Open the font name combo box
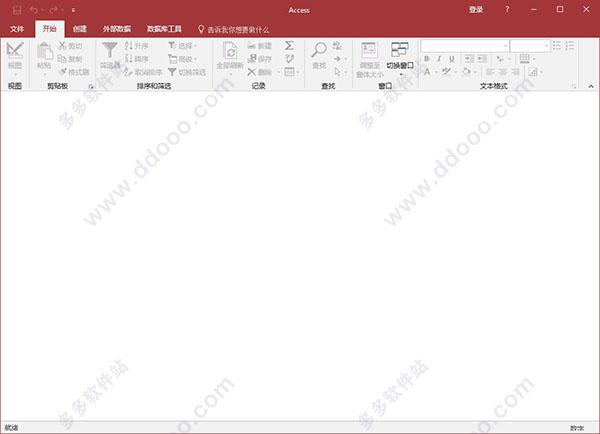Viewport: 600px width, 434px height. coord(465,46)
